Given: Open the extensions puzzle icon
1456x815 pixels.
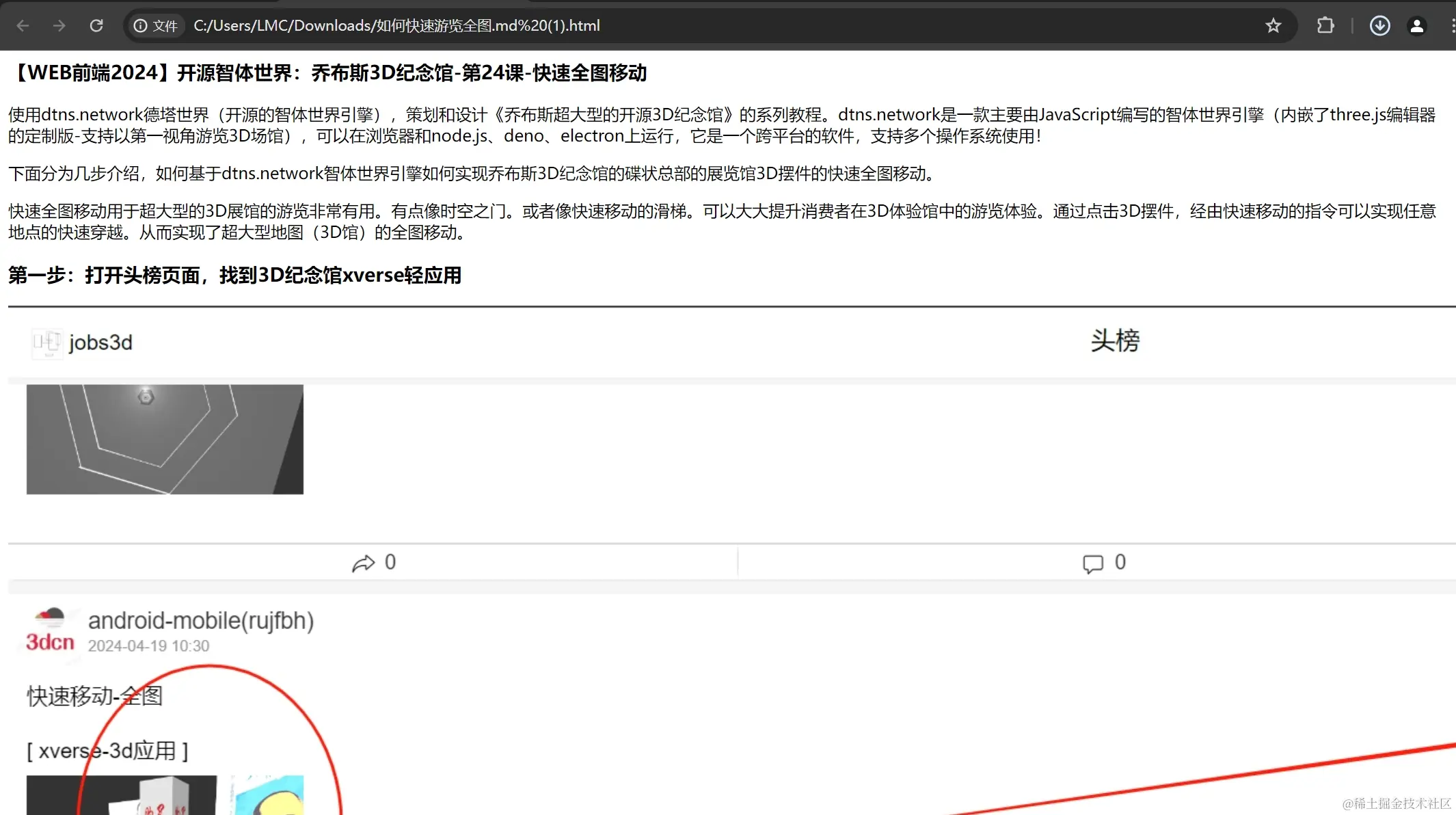Looking at the screenshot, I should click(x=1325, y=26).
